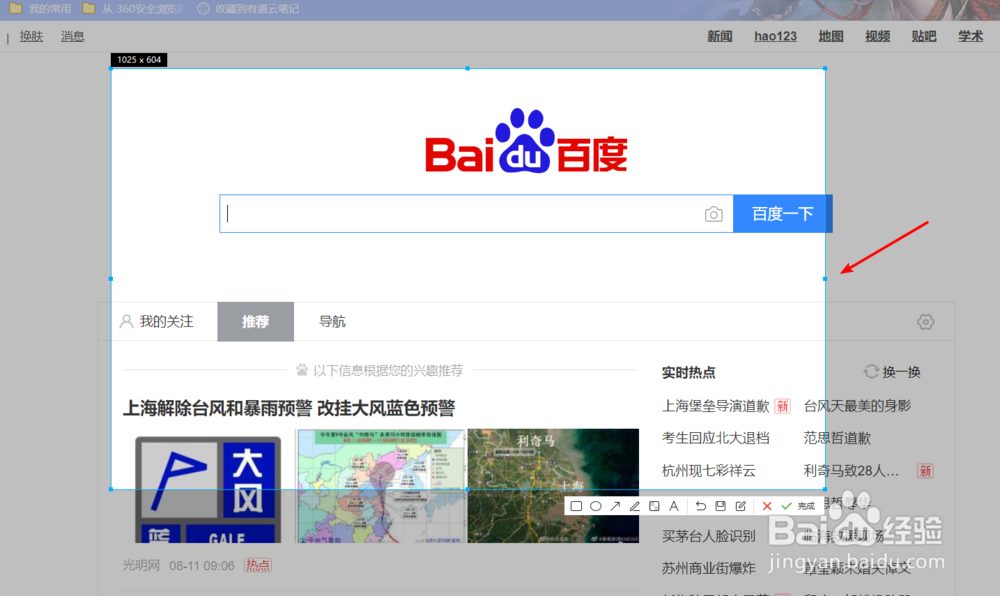Open hot topic 范思哲道歉

[x=837, y=438]
